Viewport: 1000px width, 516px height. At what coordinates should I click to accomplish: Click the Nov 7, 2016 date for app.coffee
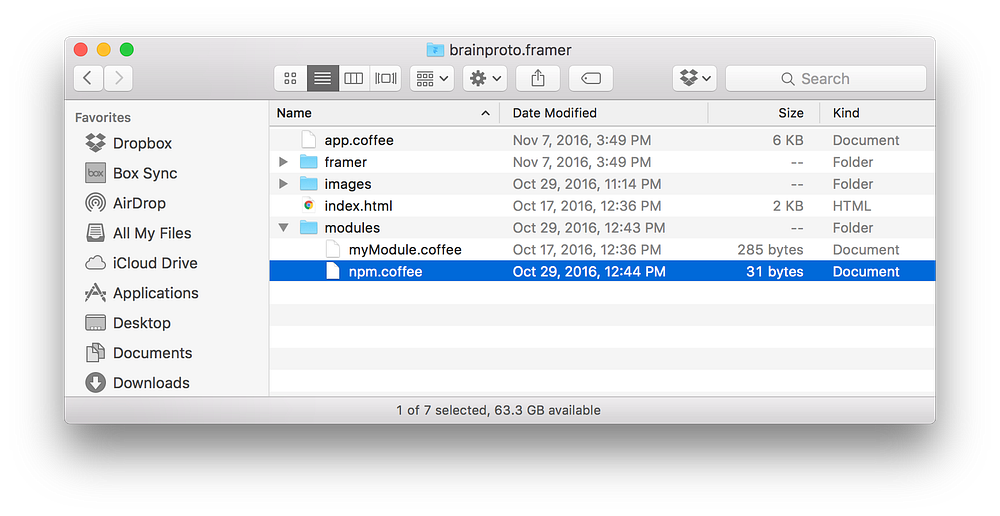pos(582,140)
